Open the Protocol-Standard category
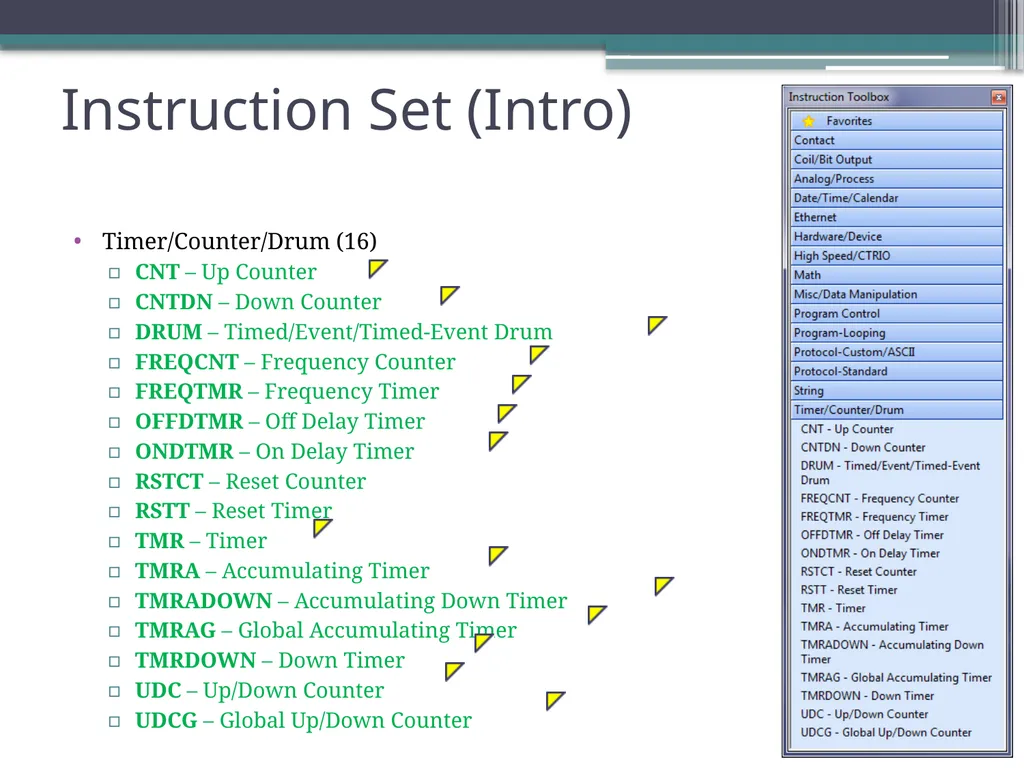 click(897, 372)
